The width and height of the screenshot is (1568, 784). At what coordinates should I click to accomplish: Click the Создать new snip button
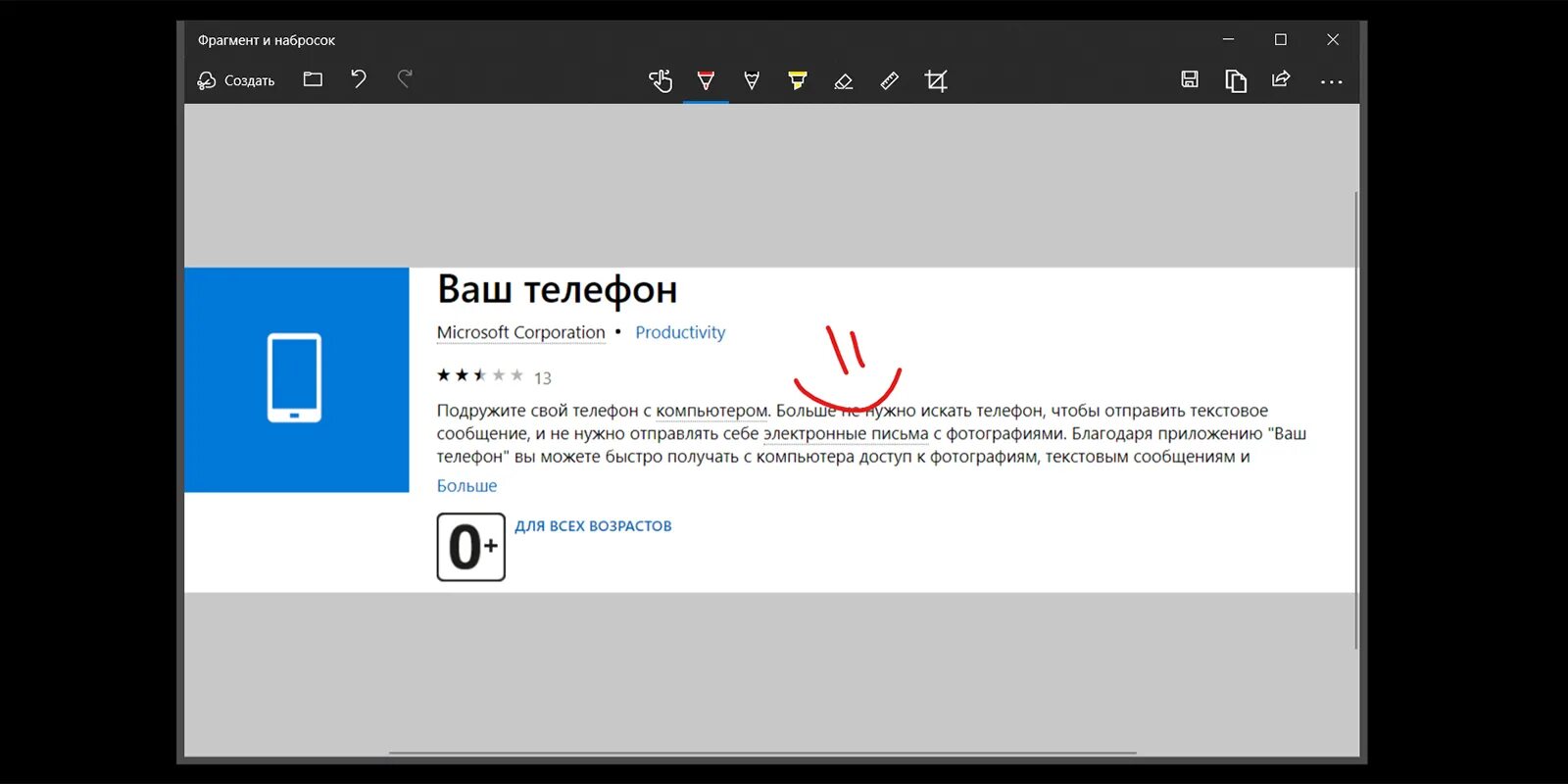[x=235, y=80]
